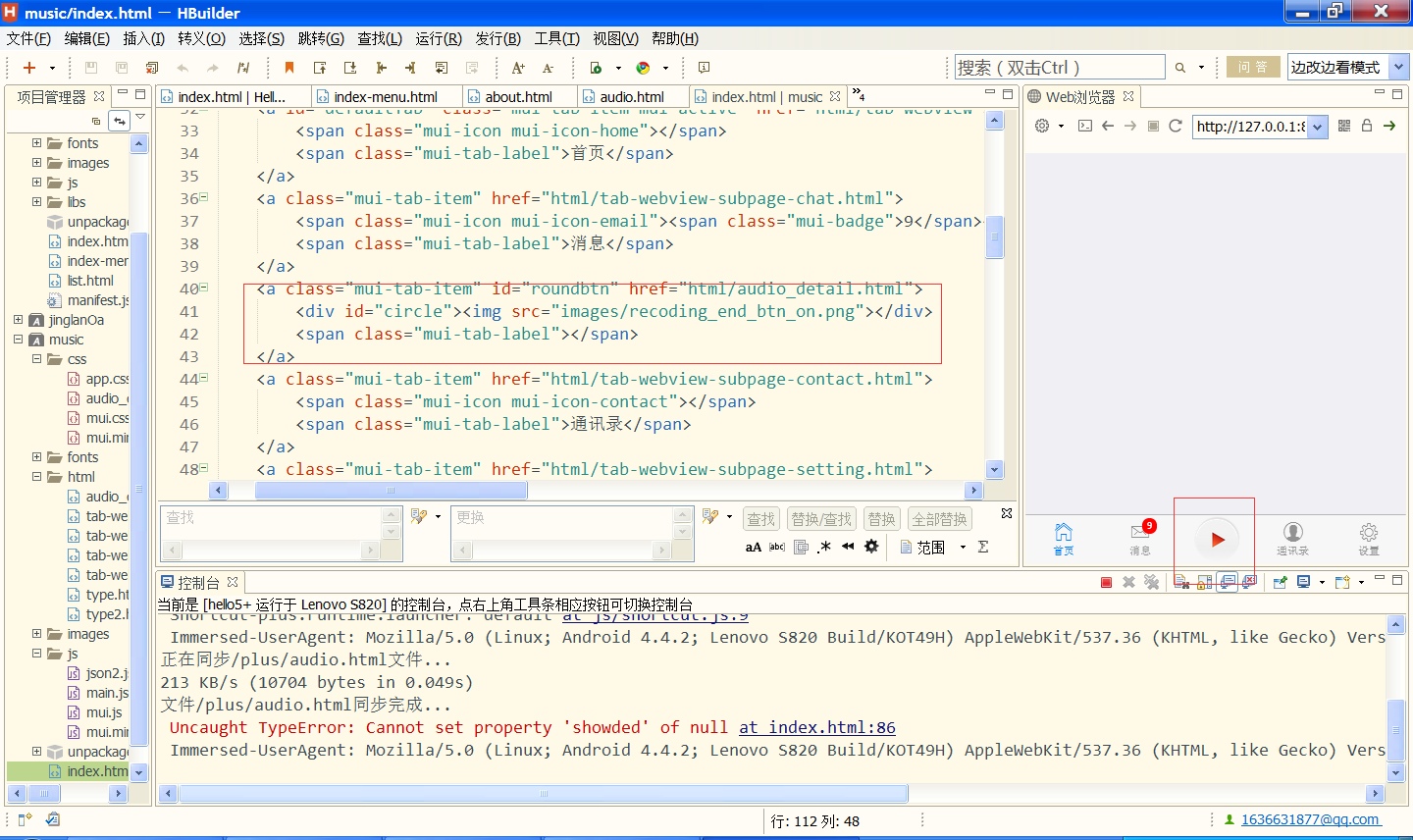
Task: Open the 边改边看模式 mode dropdown
Action: coord(1399,67)
